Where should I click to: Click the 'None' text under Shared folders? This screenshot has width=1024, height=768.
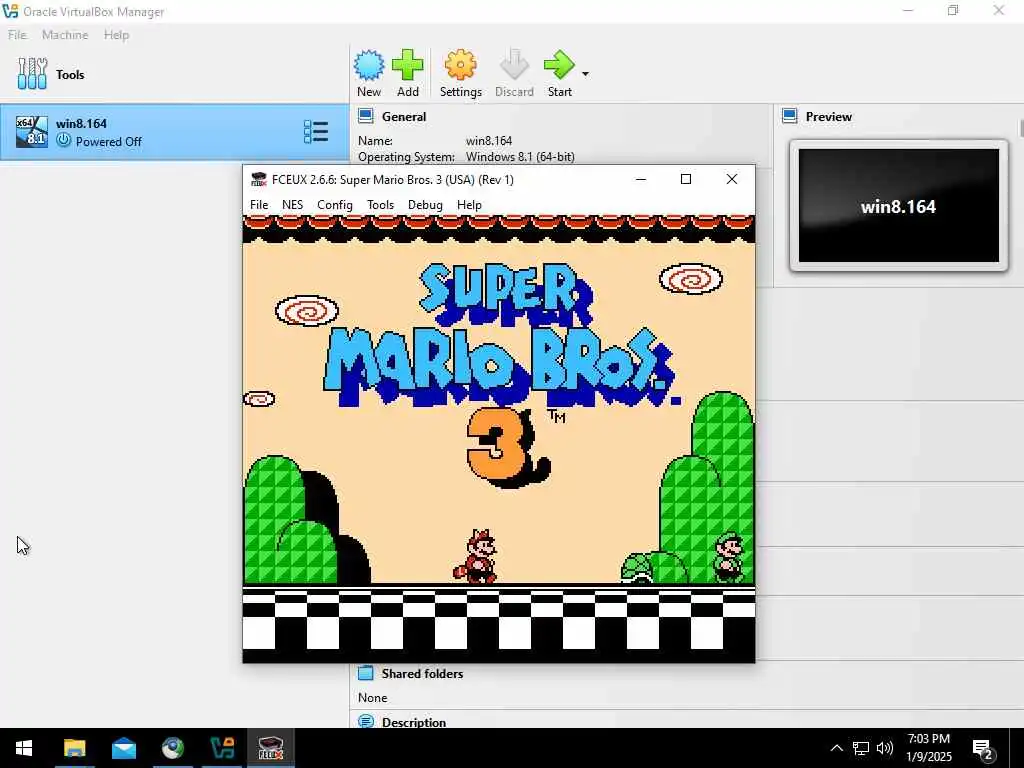click(x=372, y=697)
